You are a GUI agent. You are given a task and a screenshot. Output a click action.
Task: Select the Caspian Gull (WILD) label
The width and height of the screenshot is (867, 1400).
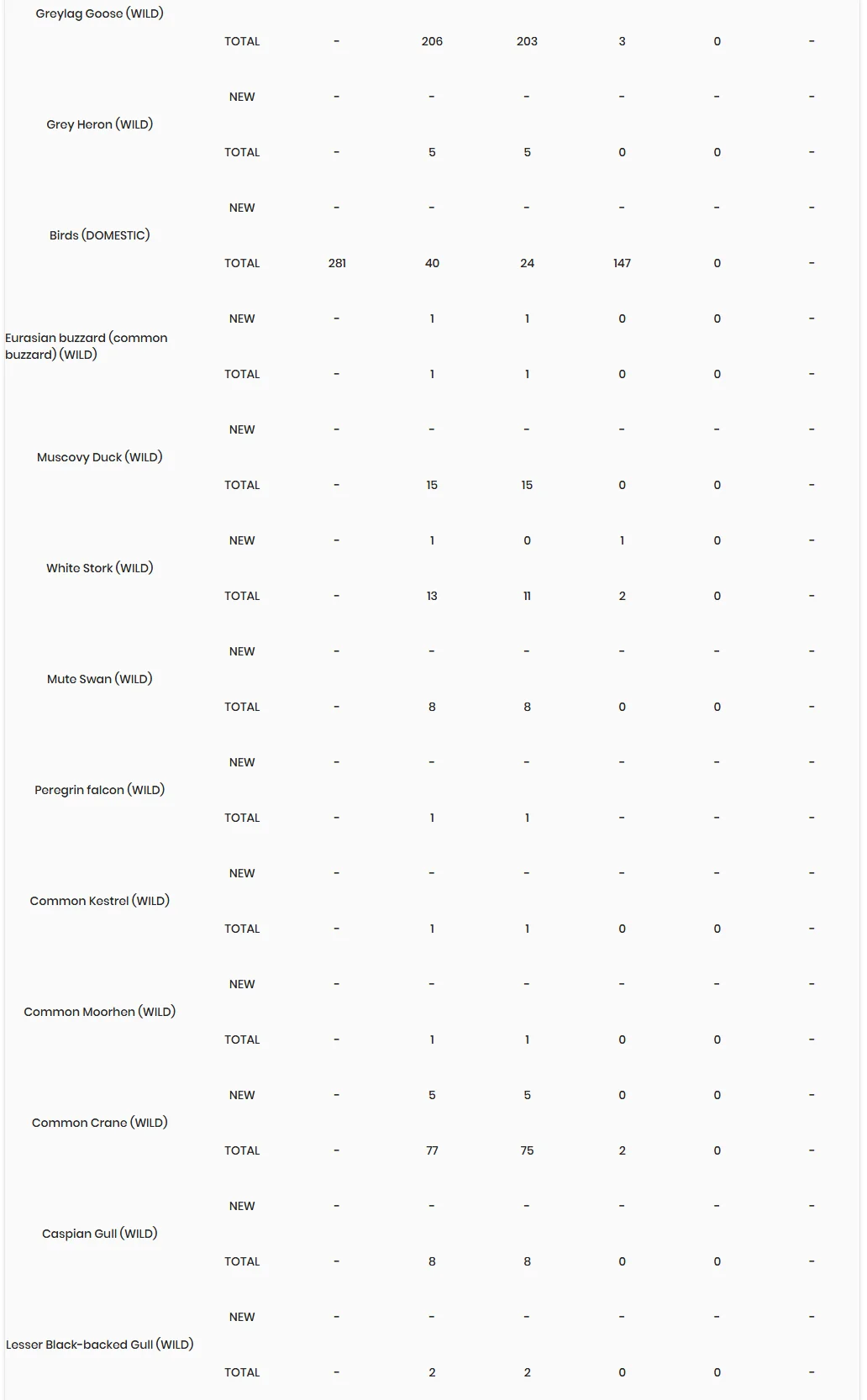coord(99,1234)
